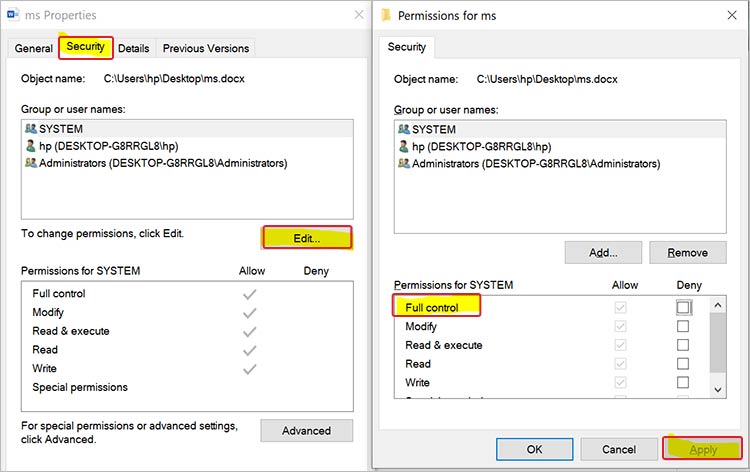The height and width of the screenshot is (472, 750).
Task: Select "SYSTEM" text in ms Properties group list
Action: pyautogui.click(x=61, y=129)
